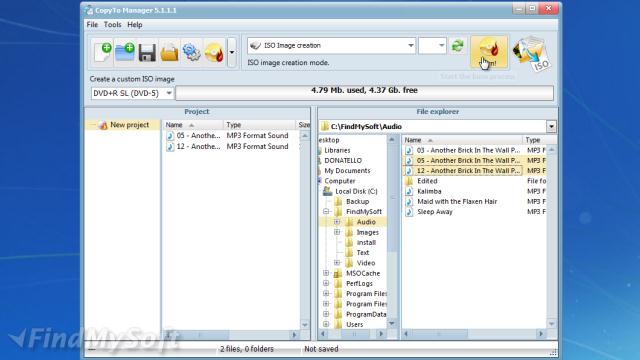Click folder tree vertical scrollbar down arrow

coord(392,324)
